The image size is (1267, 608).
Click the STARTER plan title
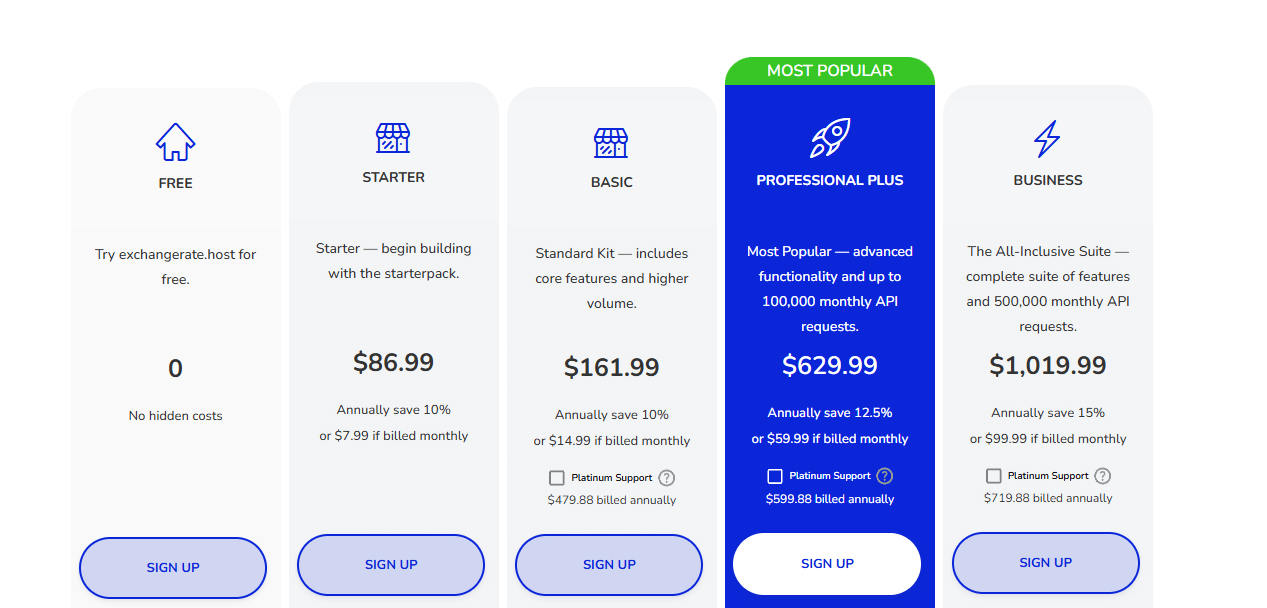click(393, 176)
